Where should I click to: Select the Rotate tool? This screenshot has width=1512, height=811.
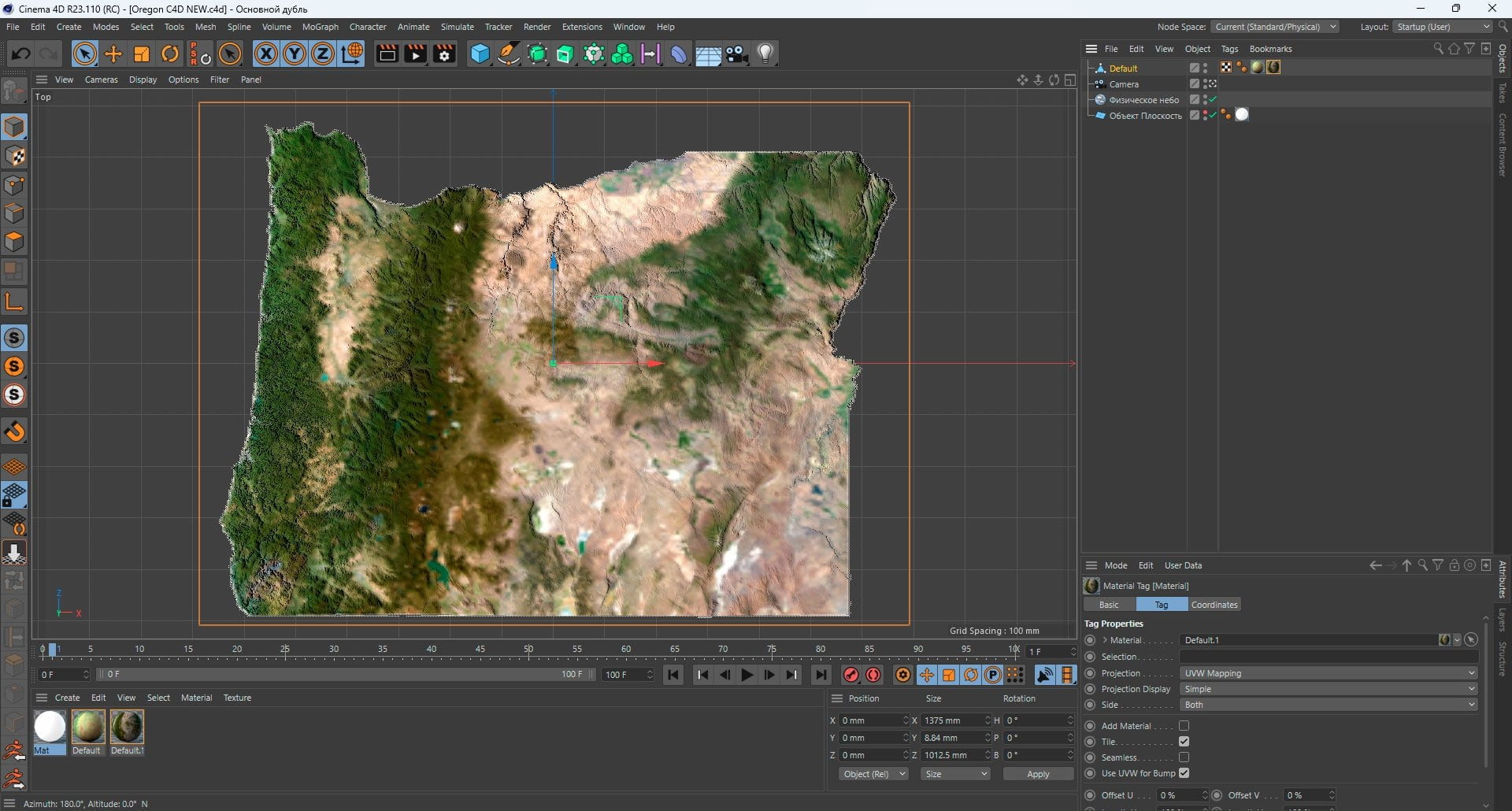click(170, 54)
